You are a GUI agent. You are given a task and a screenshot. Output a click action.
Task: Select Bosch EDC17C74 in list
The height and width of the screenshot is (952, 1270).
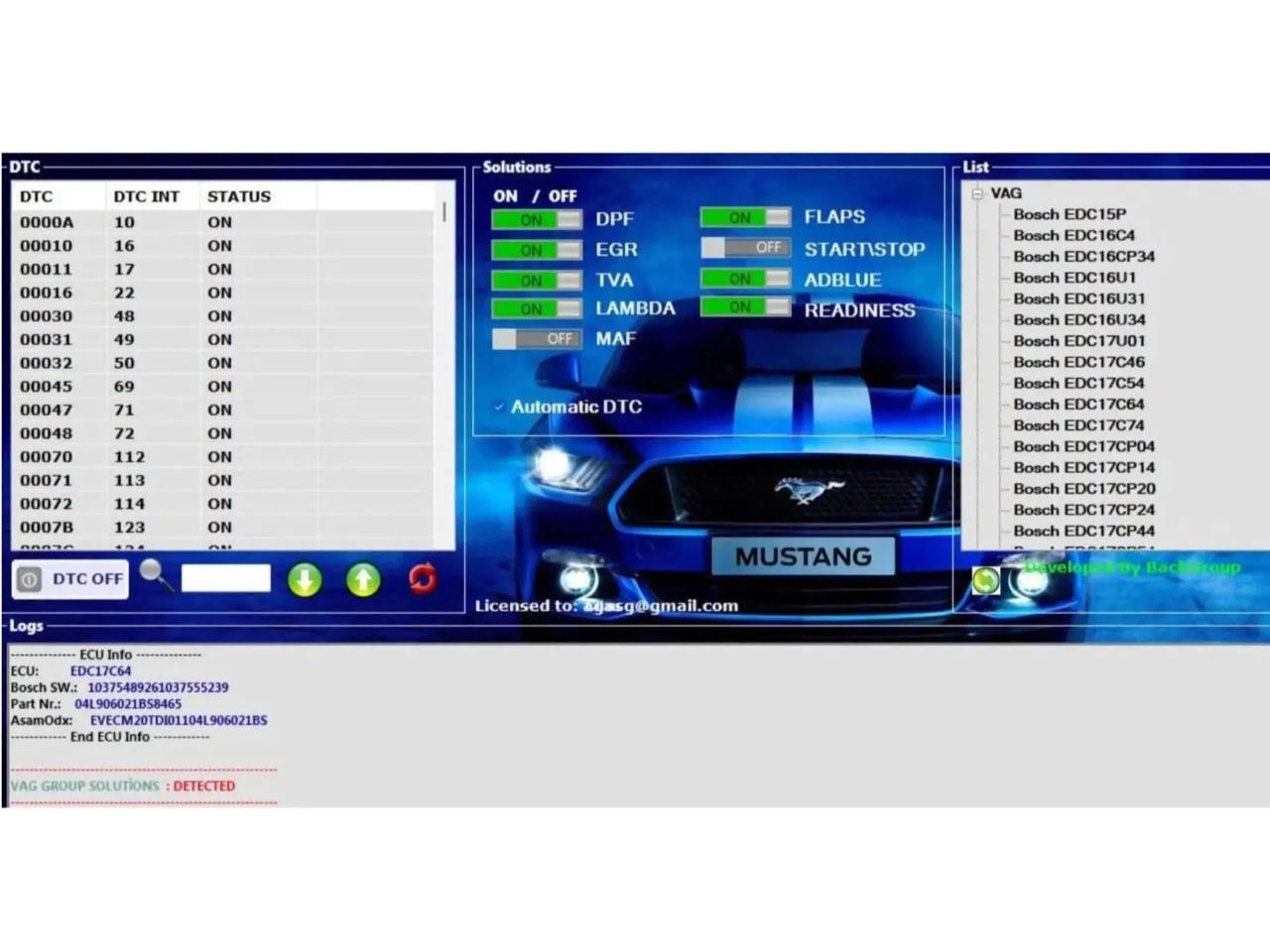coord(1079,425)
